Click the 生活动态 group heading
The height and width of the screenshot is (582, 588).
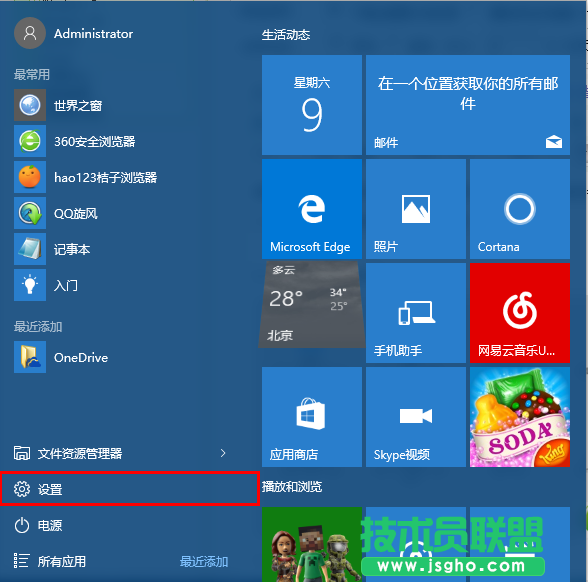click(286, 35)
